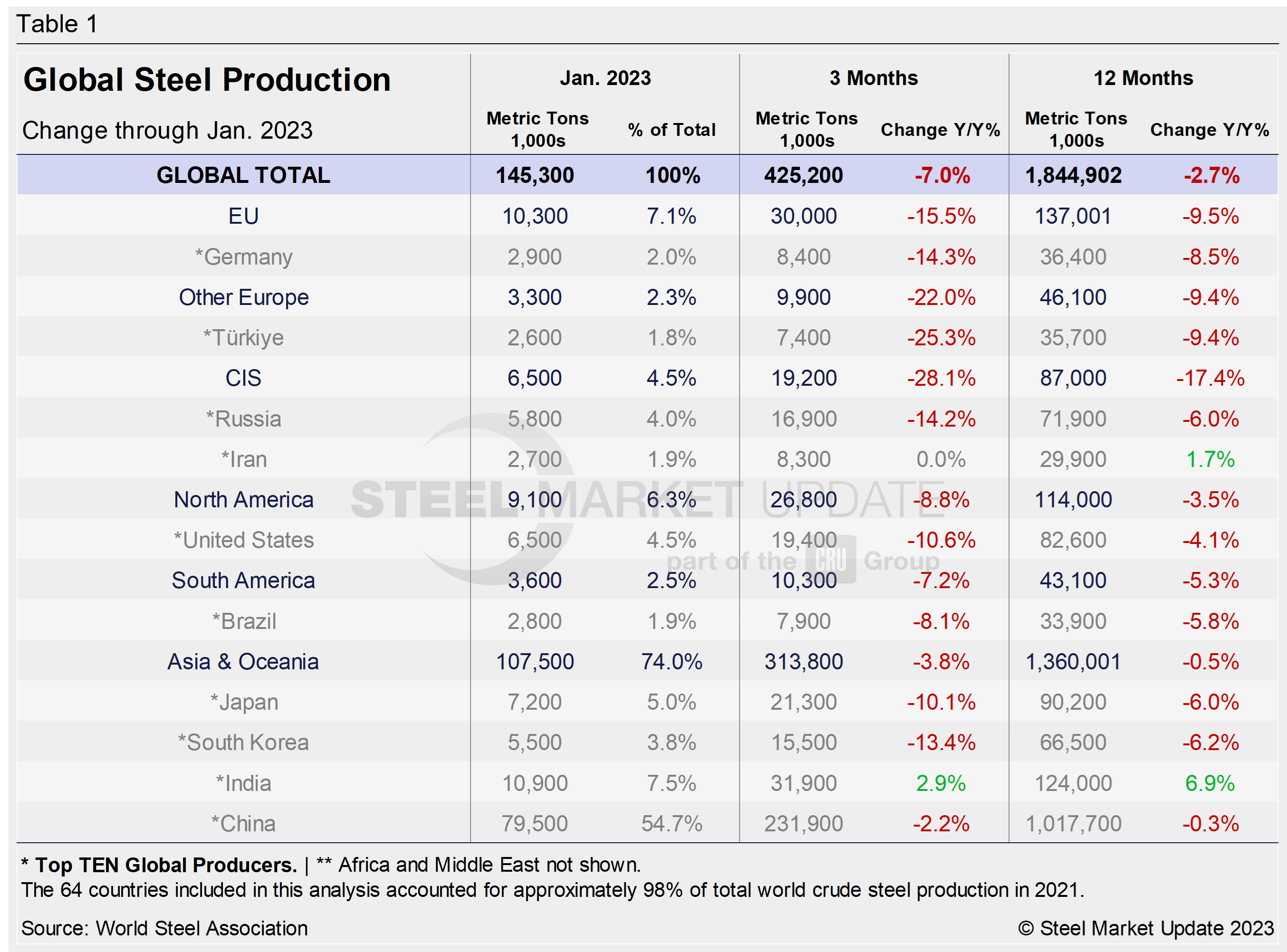Select the GLOBAL TOTAL row label
The width and height of the screenshot is (1287, 952).
click(x=243, y=175)
